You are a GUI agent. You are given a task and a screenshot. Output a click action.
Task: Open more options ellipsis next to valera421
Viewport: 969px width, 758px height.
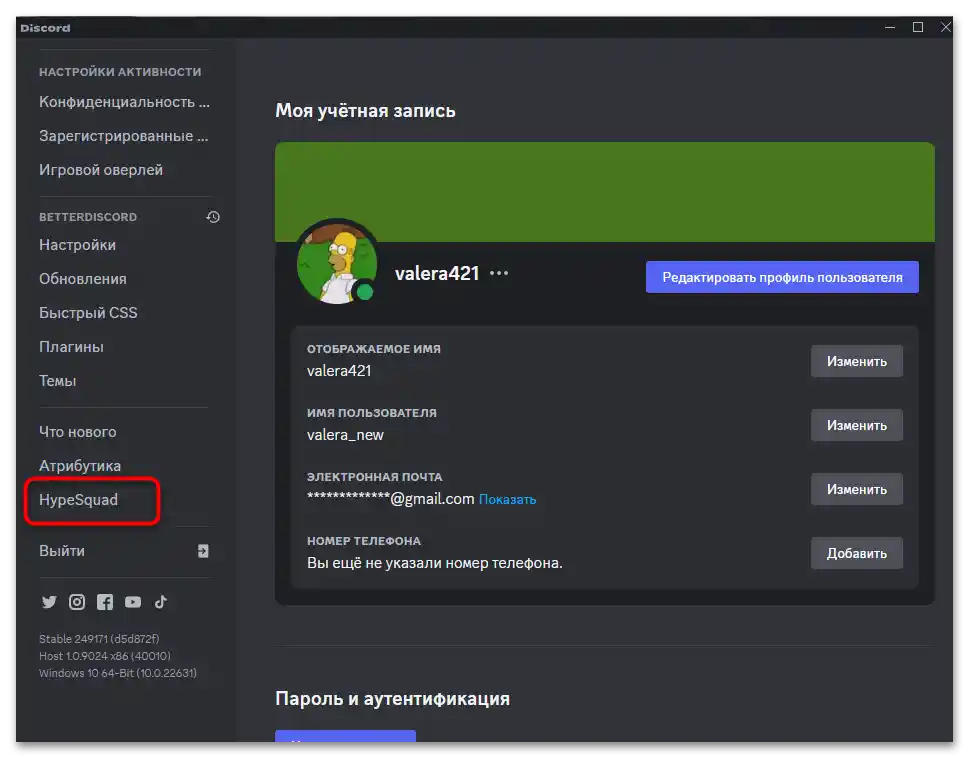tap(497, 272)
